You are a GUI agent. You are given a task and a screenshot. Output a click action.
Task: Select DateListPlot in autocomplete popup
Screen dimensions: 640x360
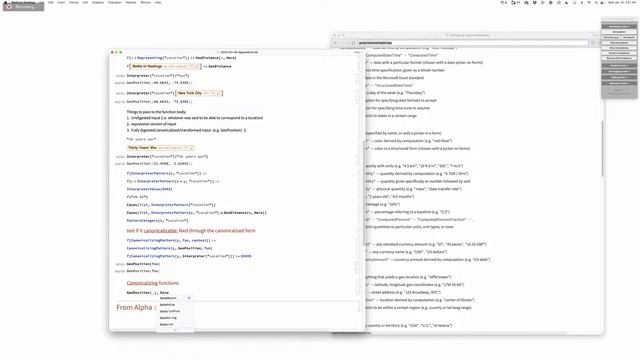tap(170, 311)
